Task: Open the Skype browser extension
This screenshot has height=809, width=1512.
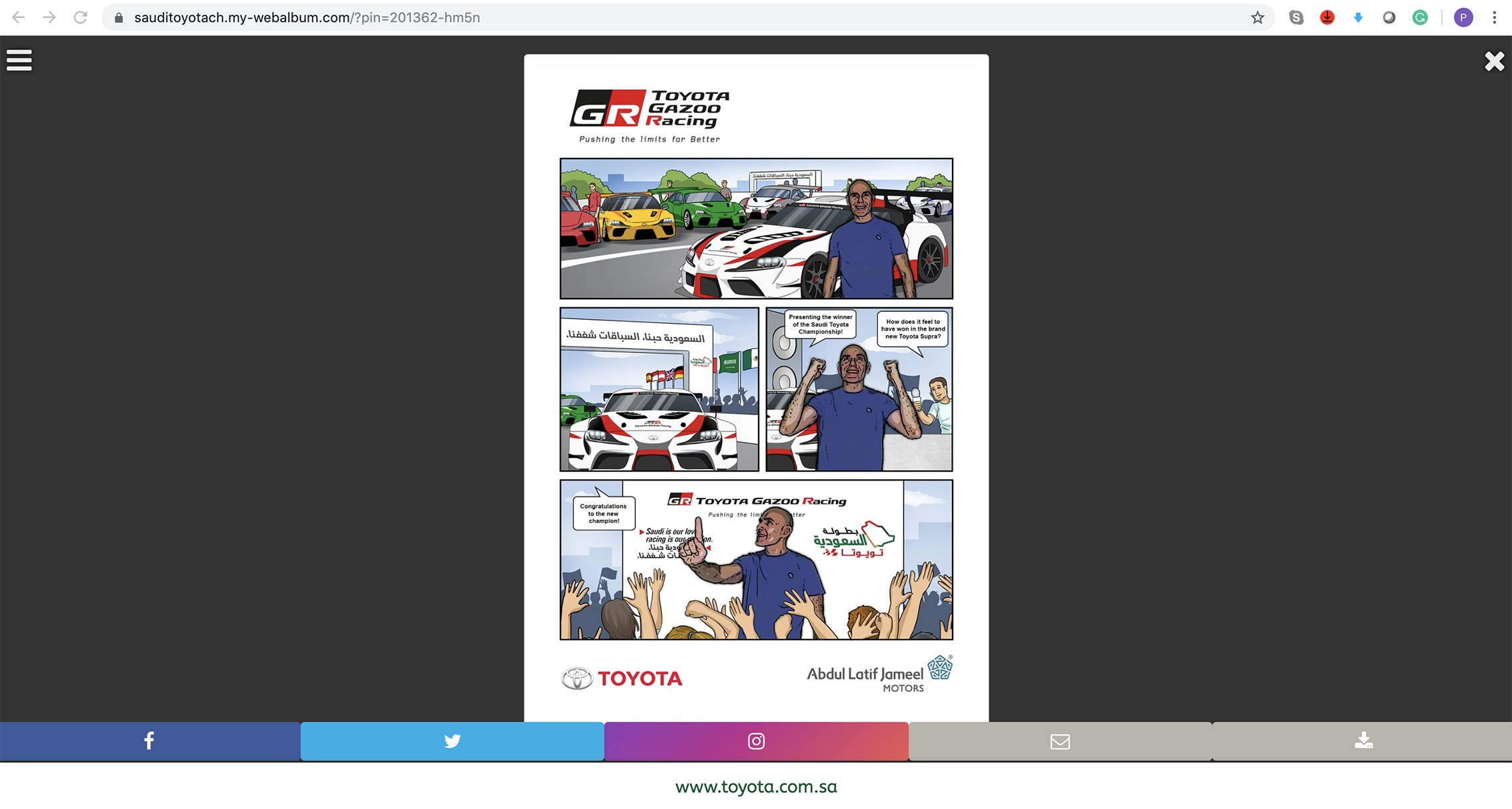Action: [x=1296, y=18]
